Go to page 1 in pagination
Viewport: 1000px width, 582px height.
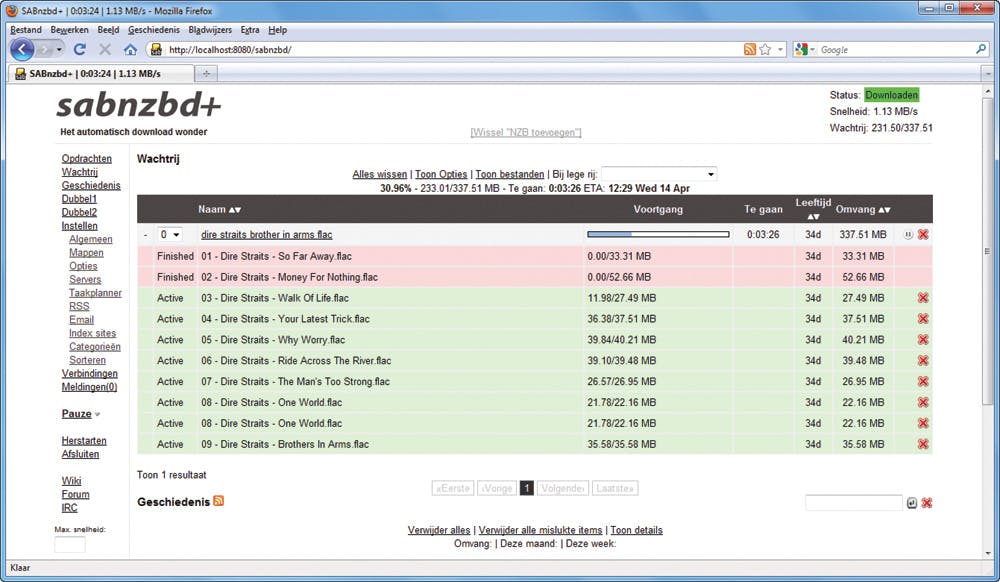527,488
